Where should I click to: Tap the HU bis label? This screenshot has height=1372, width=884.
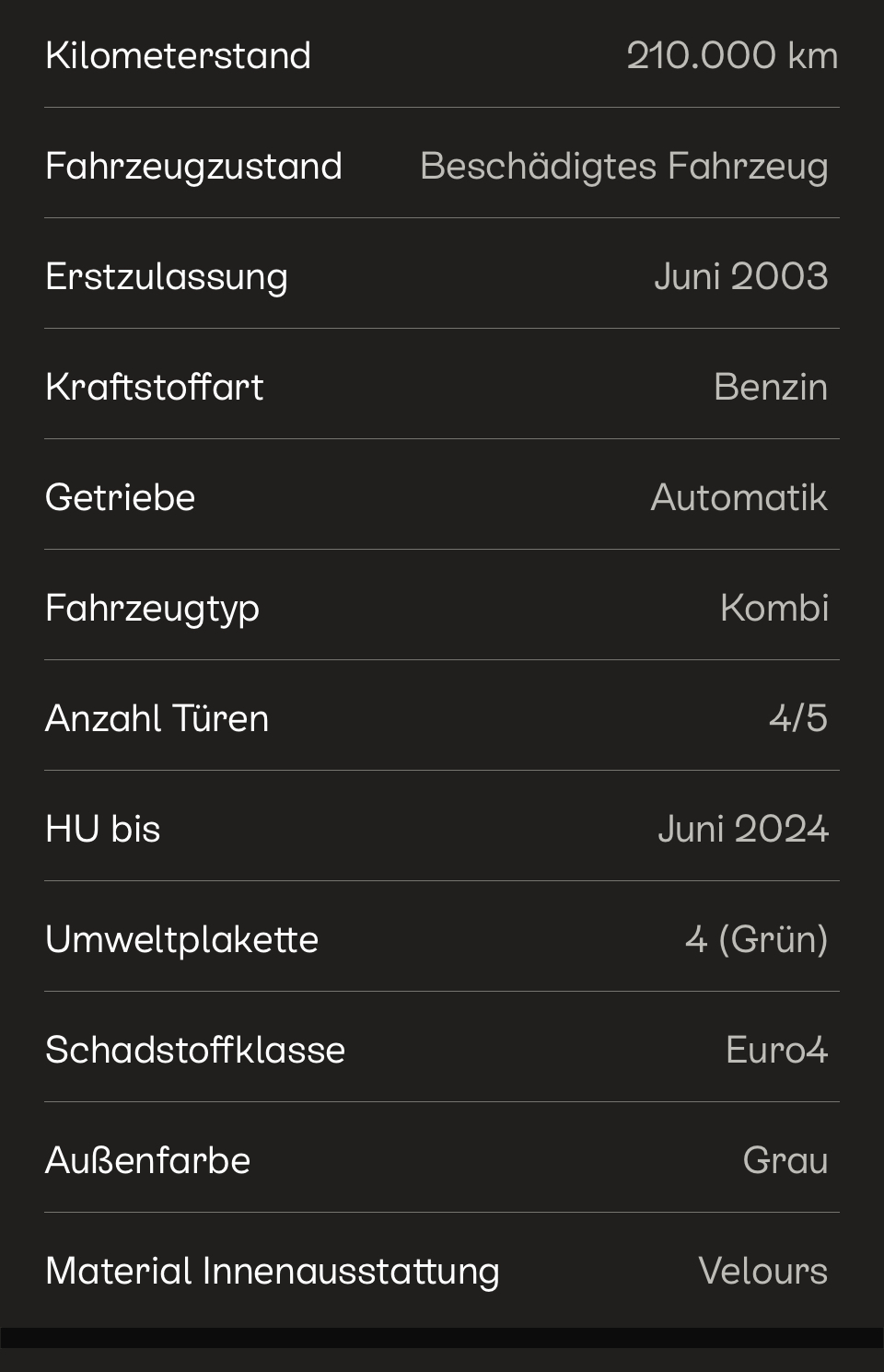[103, 830]
